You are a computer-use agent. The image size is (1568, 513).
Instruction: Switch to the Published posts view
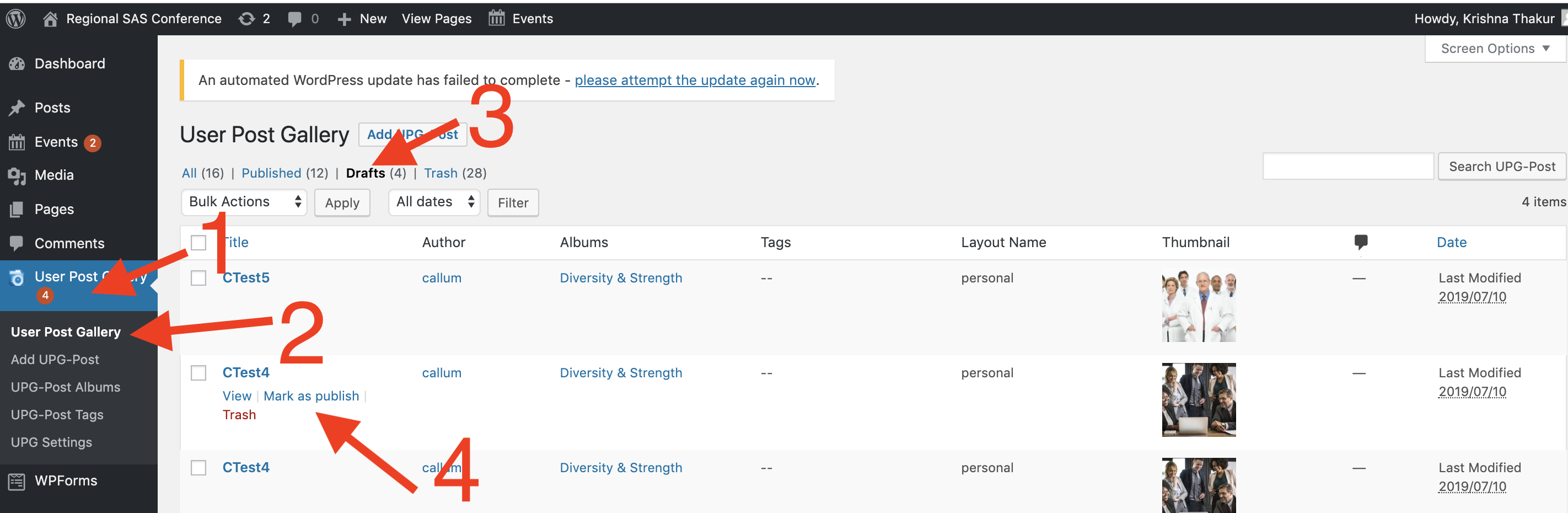(271, 173)
